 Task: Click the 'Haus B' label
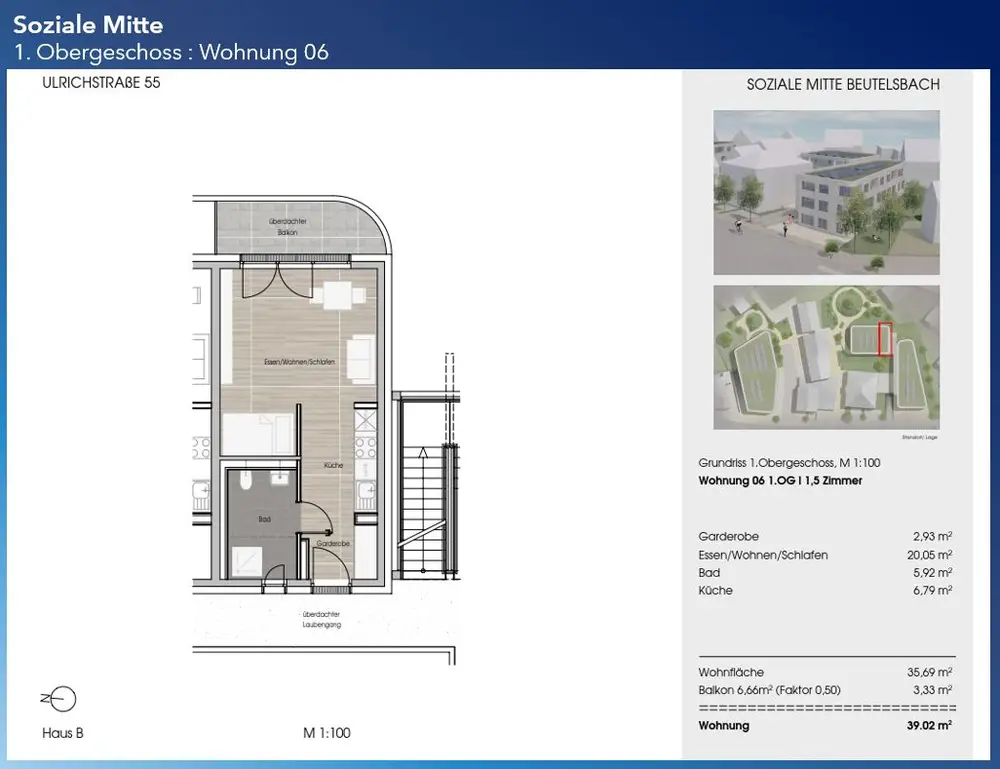coord(63,733)
